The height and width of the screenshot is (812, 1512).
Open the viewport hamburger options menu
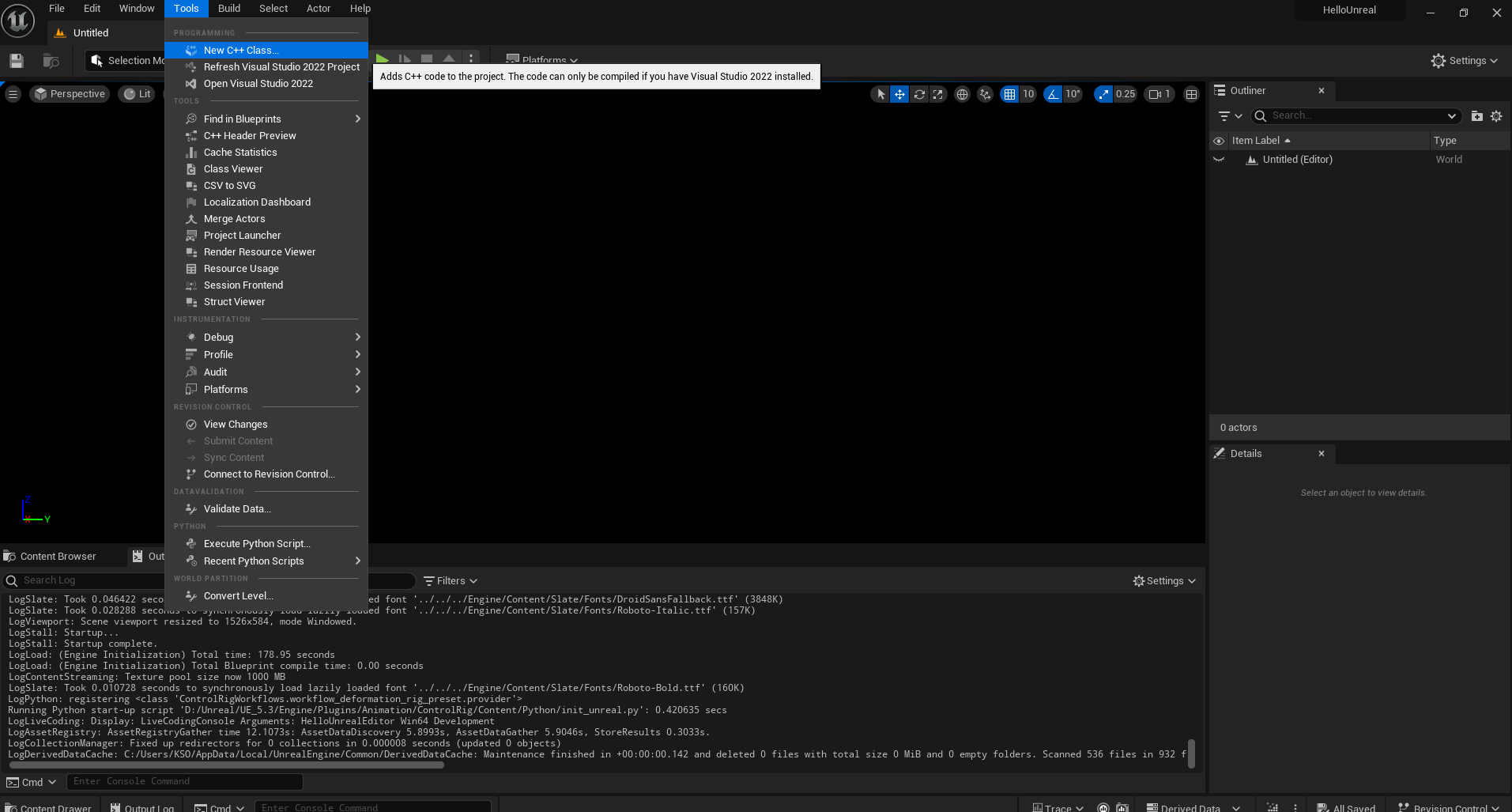[13, 94]
